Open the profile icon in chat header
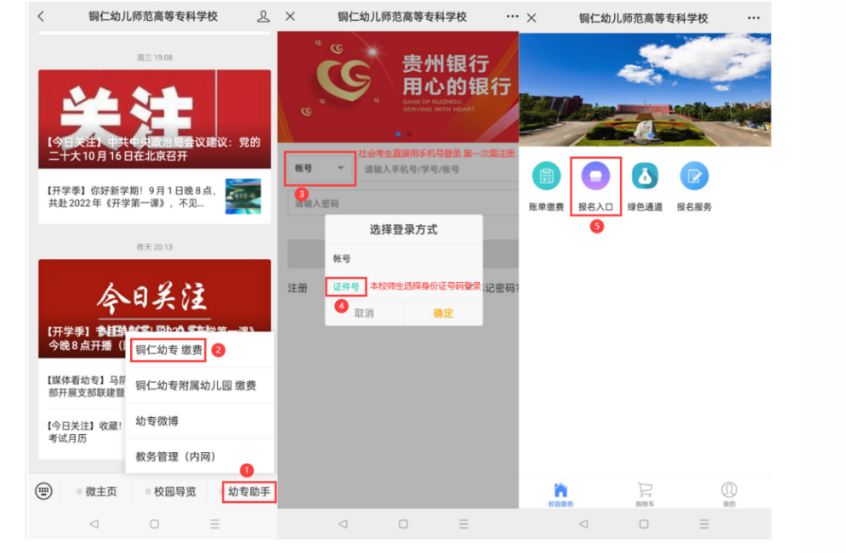This screenshot has width=846, height=553. pos(263,17)
